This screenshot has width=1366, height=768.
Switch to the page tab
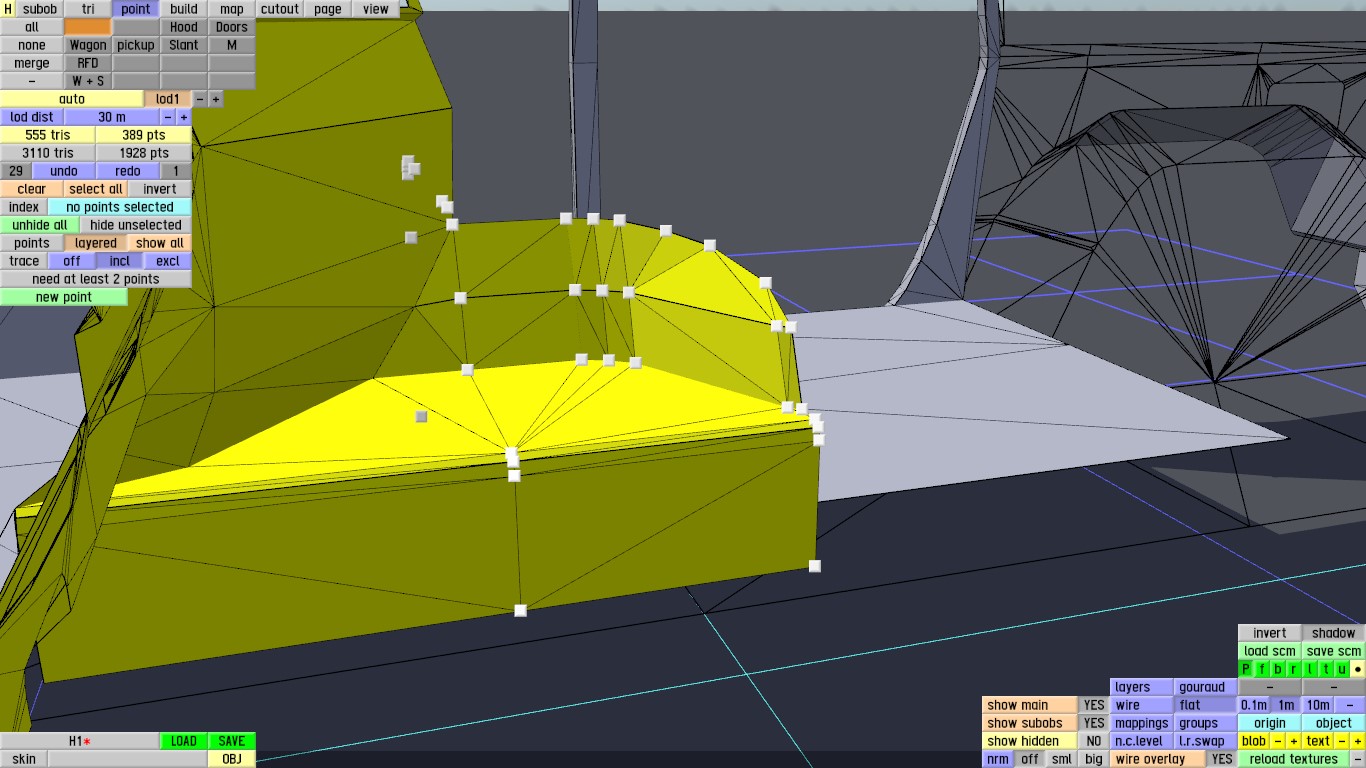click(328, 9)
